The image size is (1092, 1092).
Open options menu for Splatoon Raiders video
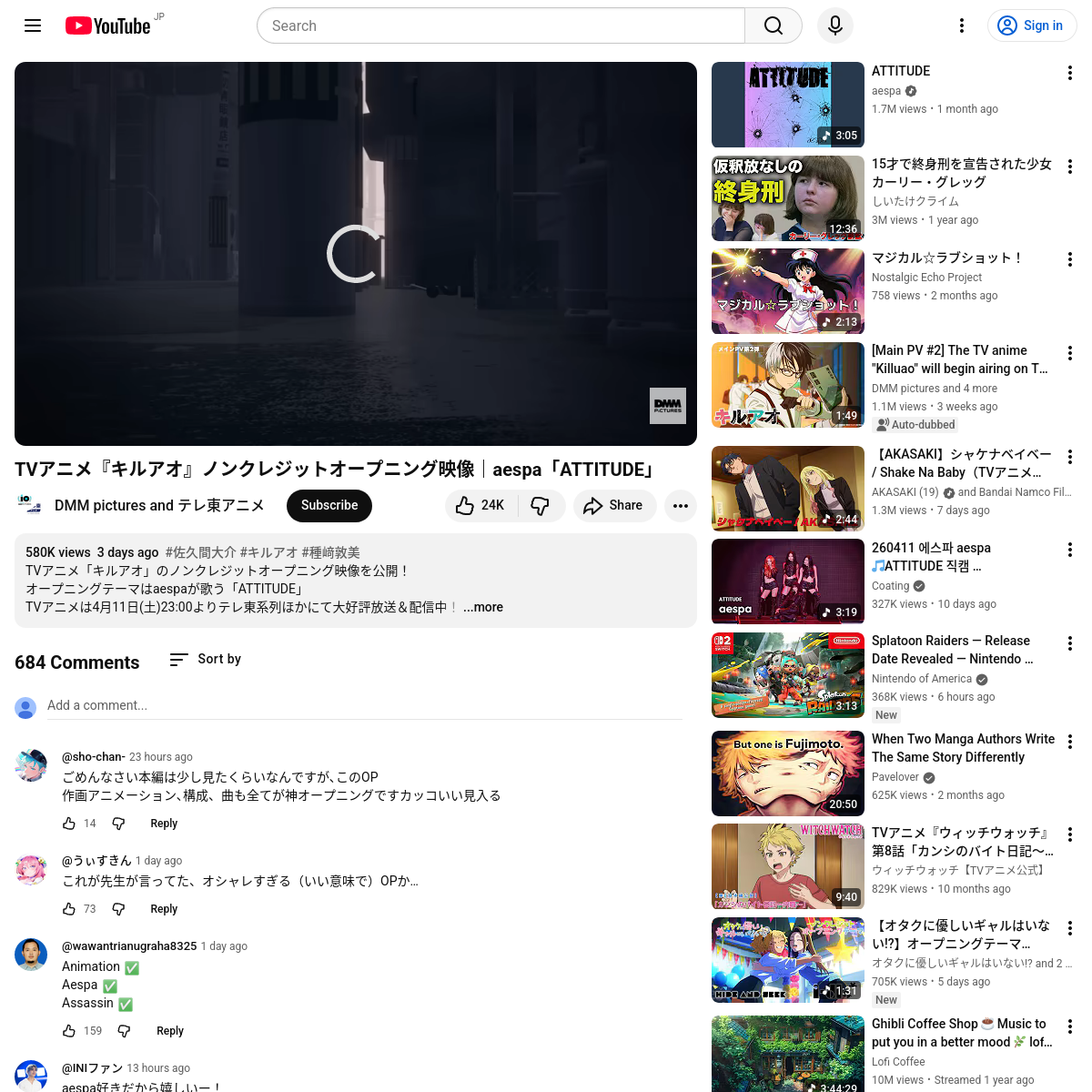point(1069,643)
